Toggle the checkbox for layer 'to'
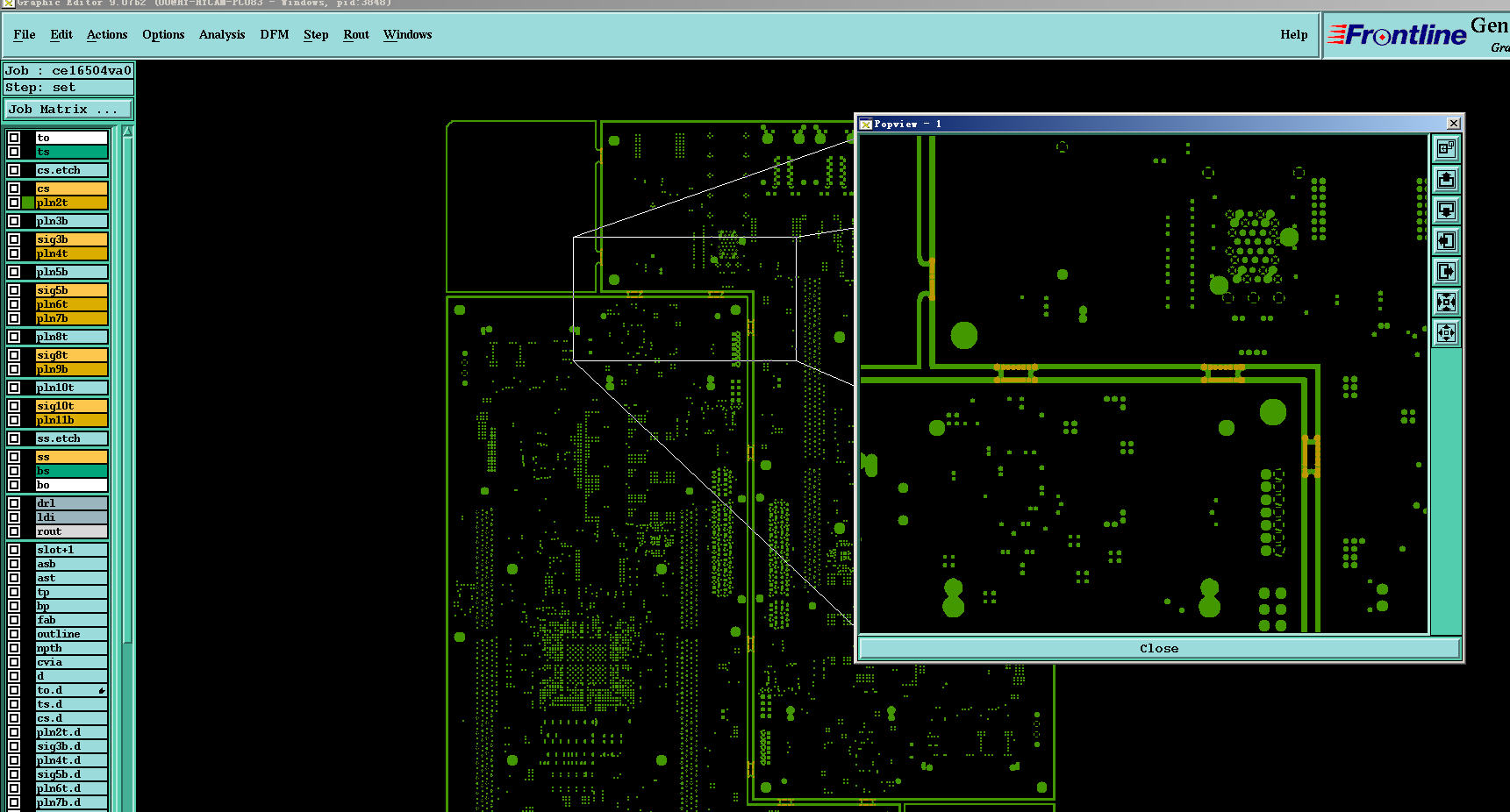The width and height of the screenshot is (1510, 812). coord(14,138)
